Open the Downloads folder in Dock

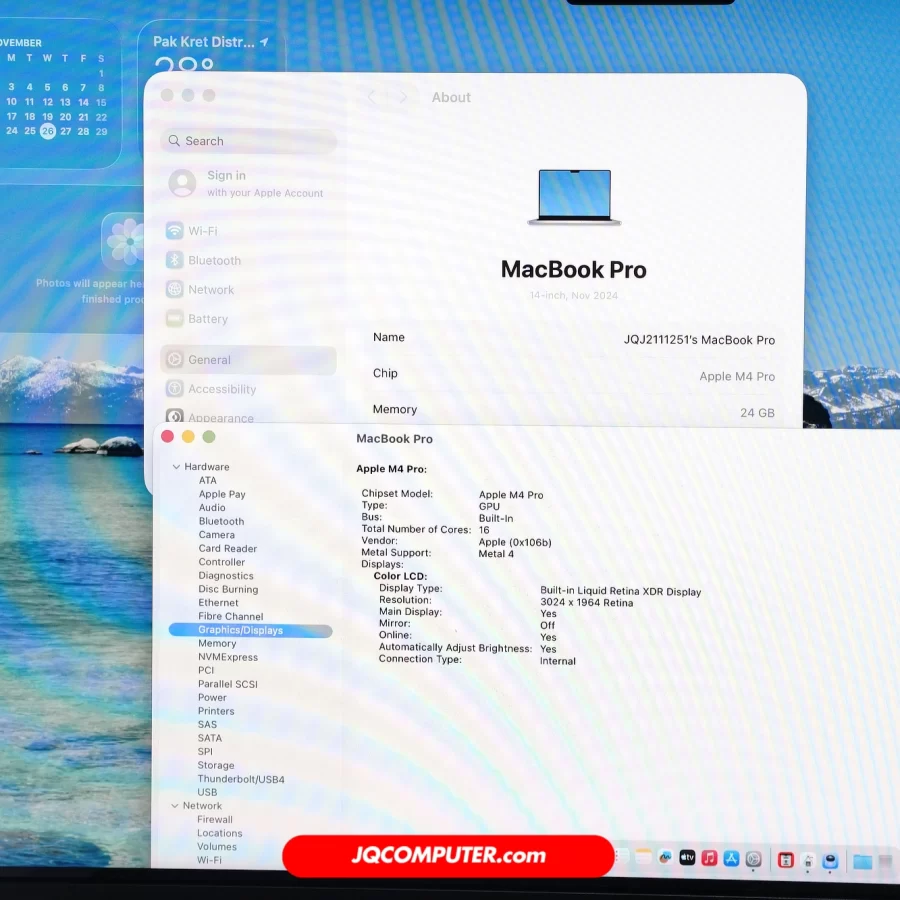861,861
